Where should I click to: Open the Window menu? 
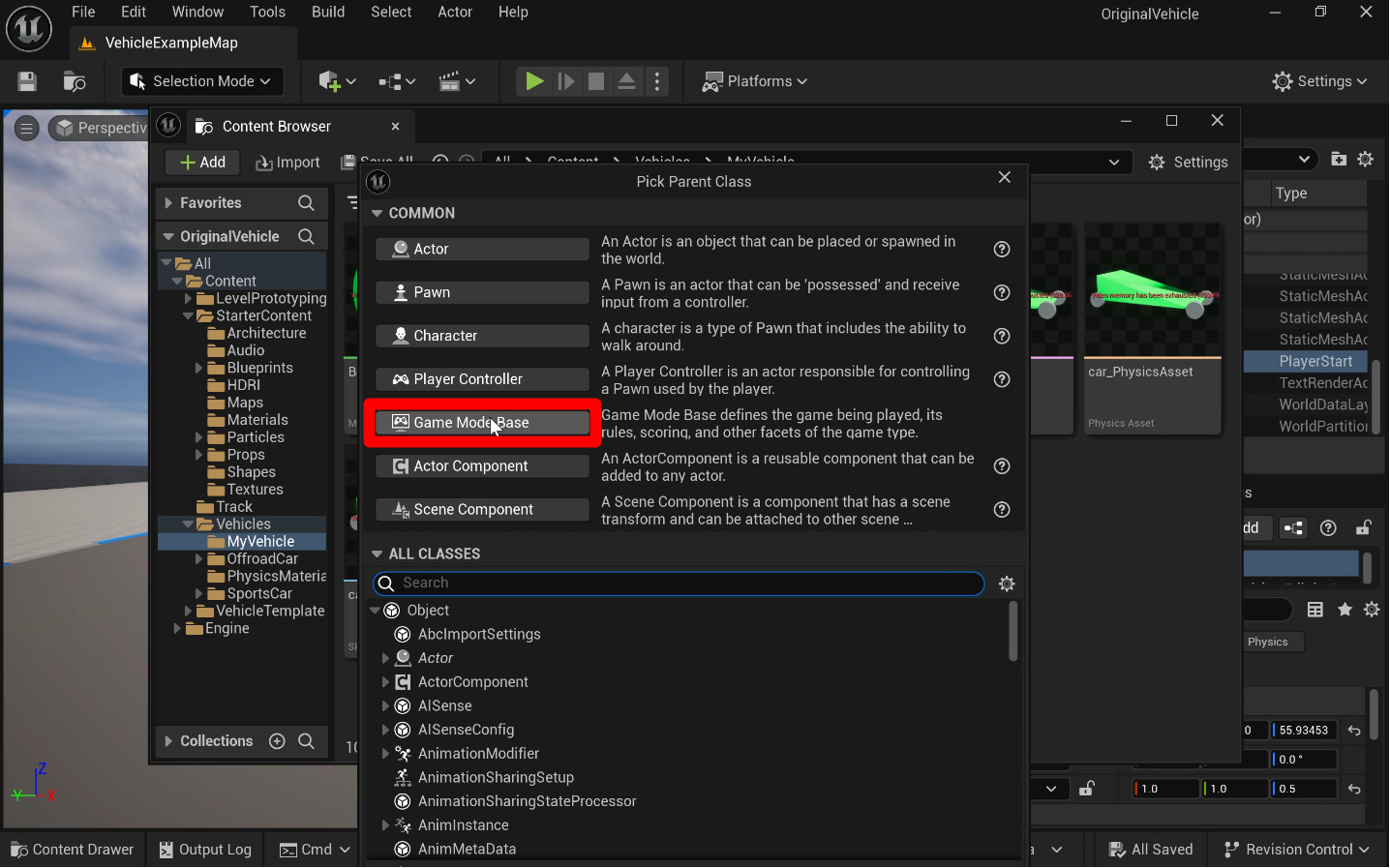click(x=197, y=12)
